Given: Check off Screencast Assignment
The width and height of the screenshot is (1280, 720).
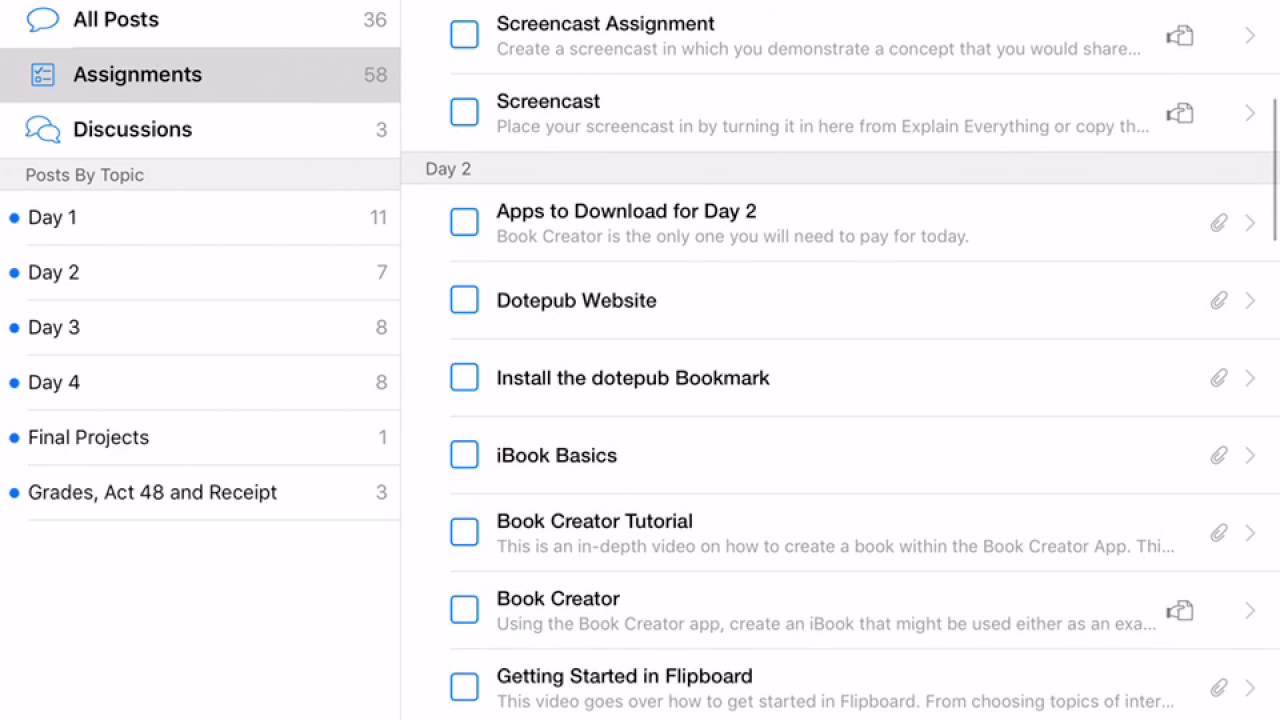Looking at the screenshot, I should coord(464,35).
